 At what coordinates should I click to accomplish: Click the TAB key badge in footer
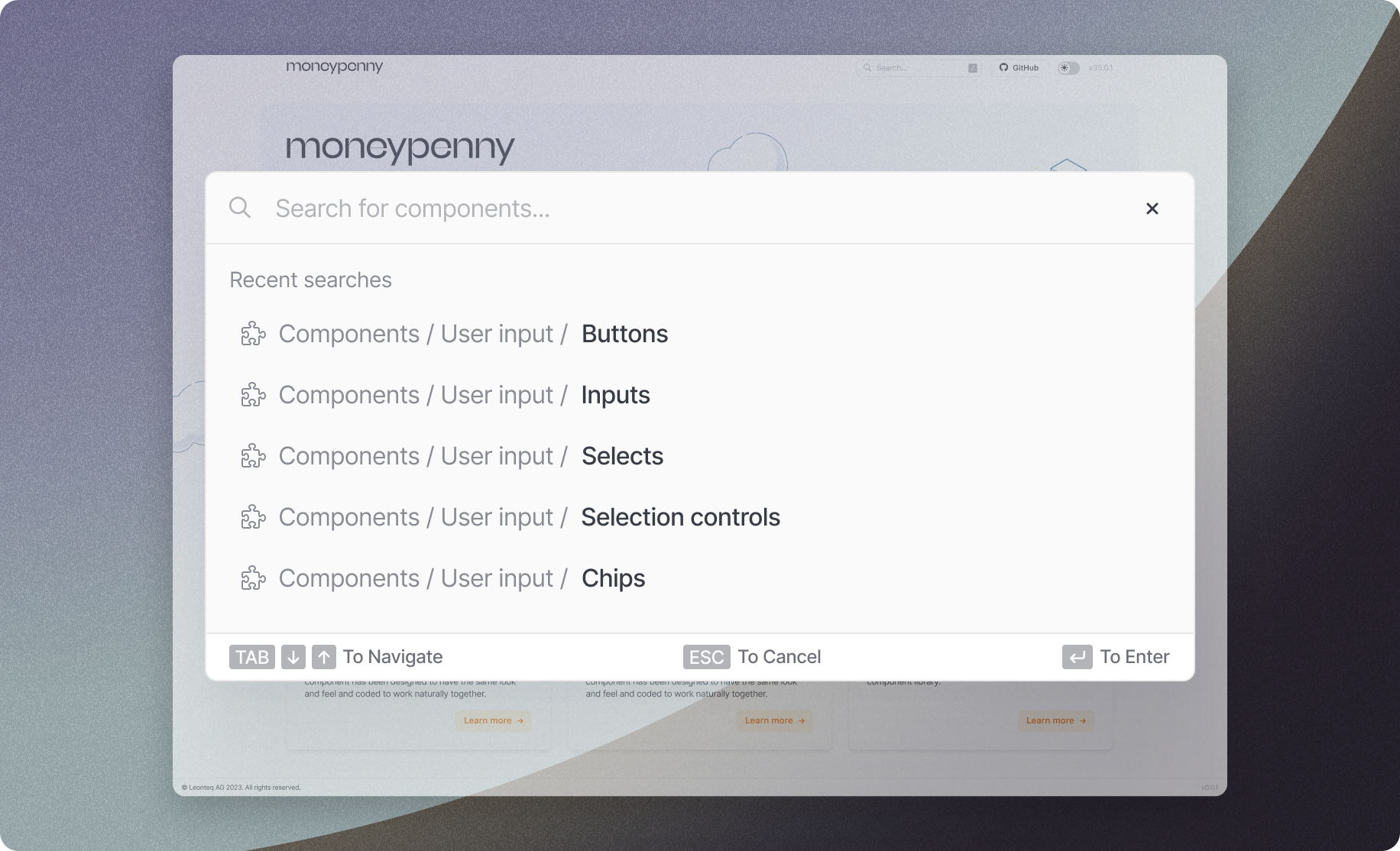pos(251,656)
